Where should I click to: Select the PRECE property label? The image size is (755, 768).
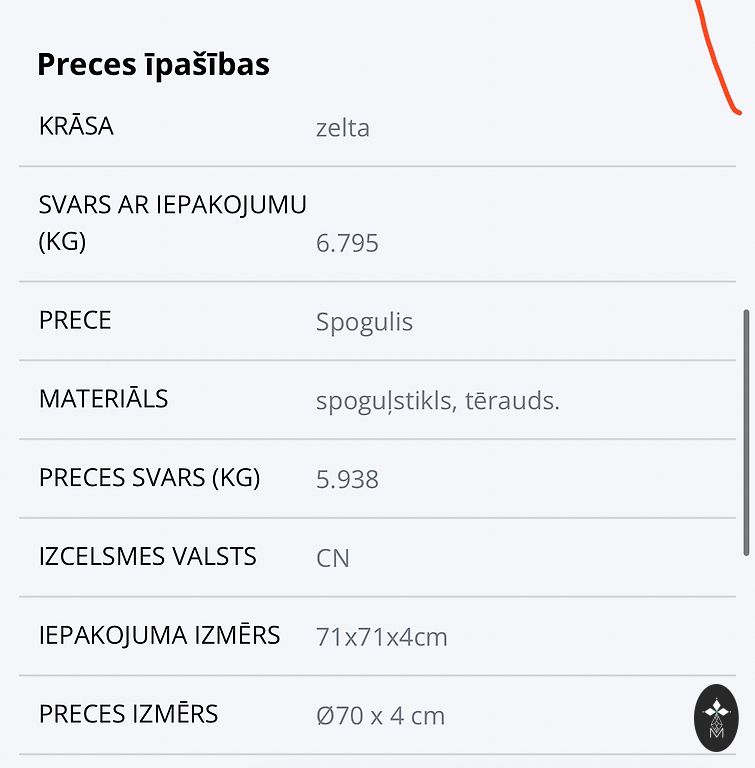75,321
